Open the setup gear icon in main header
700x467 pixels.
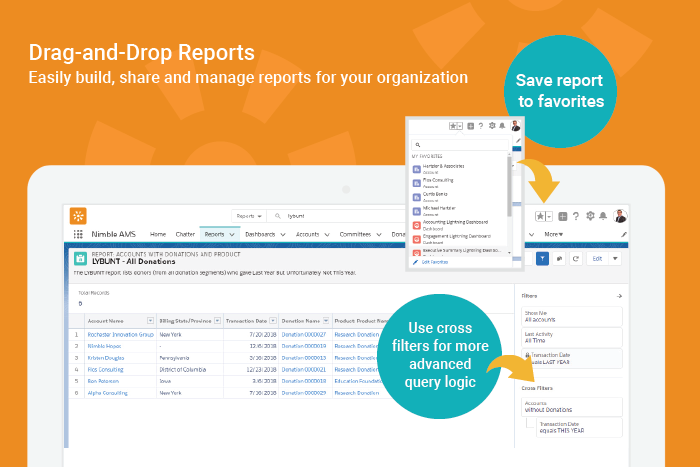(590, 216)
